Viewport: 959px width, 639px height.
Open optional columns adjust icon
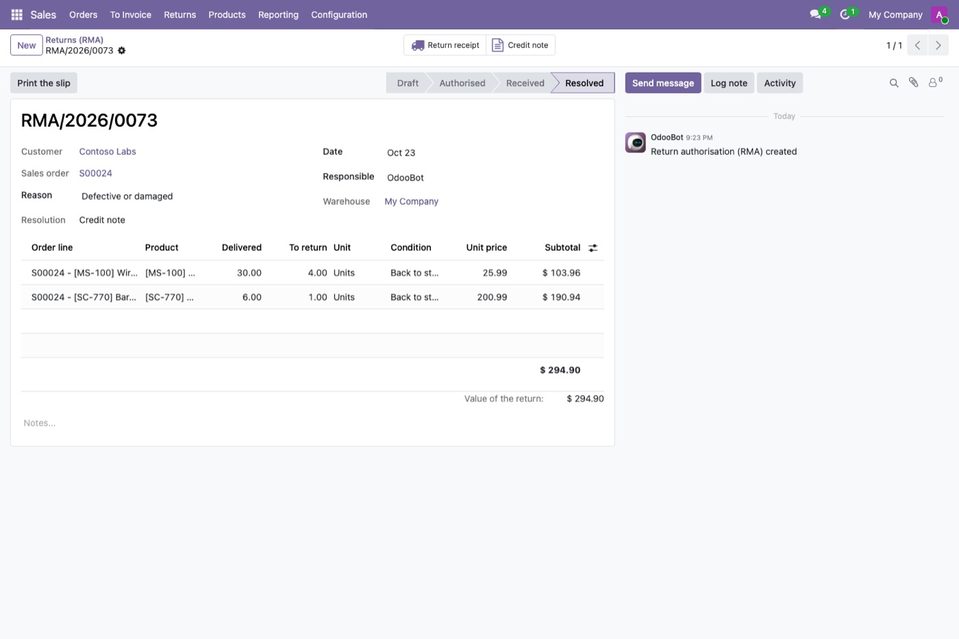point(593,248)
